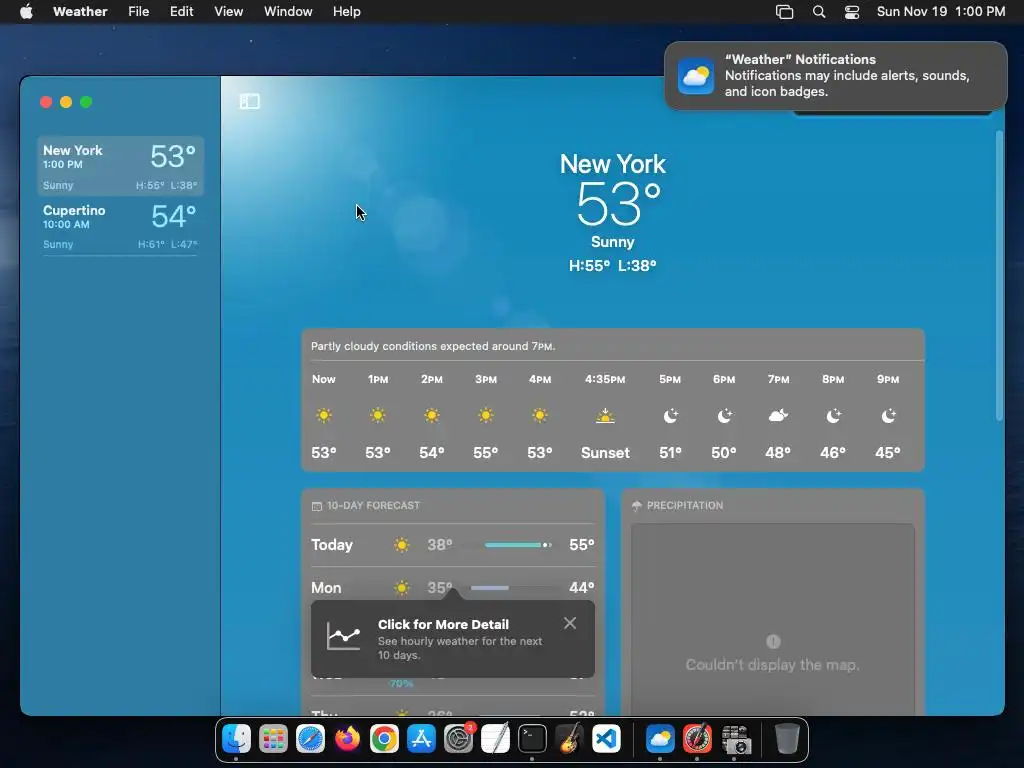
Task: Click the Today sun icon in the forecast
Action: pyautogui.click(x=402, y=545)
